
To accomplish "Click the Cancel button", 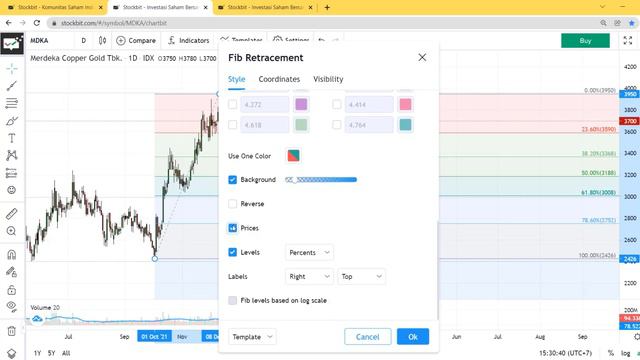I will click(x=368, y=337).
